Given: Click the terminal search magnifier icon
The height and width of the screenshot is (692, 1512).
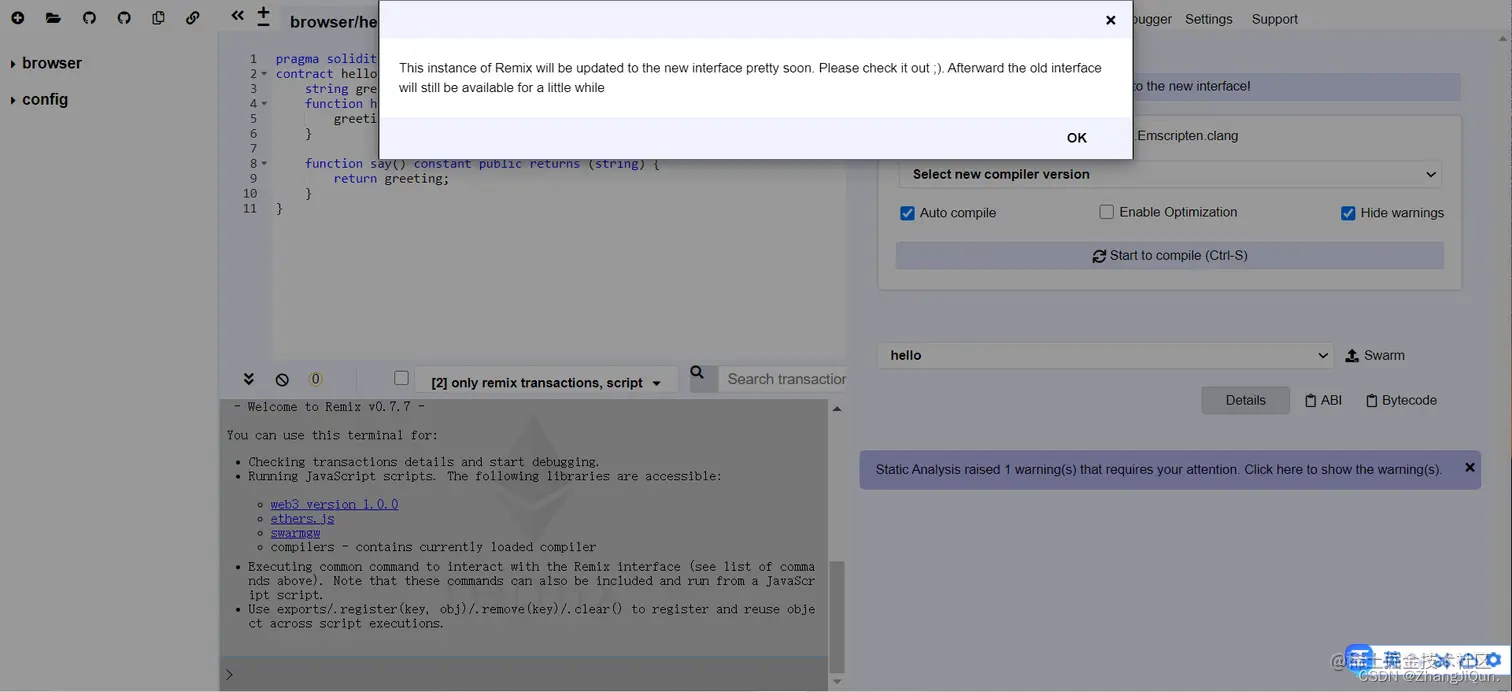Looking at the screenshot, I should (698, 374).
